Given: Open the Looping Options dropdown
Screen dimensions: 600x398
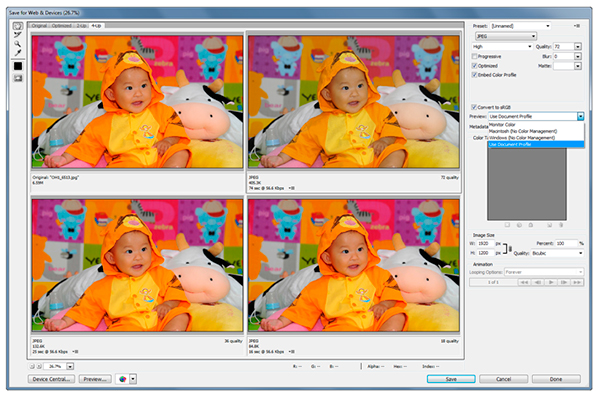Looking at the screenshot, I should 544,272.
